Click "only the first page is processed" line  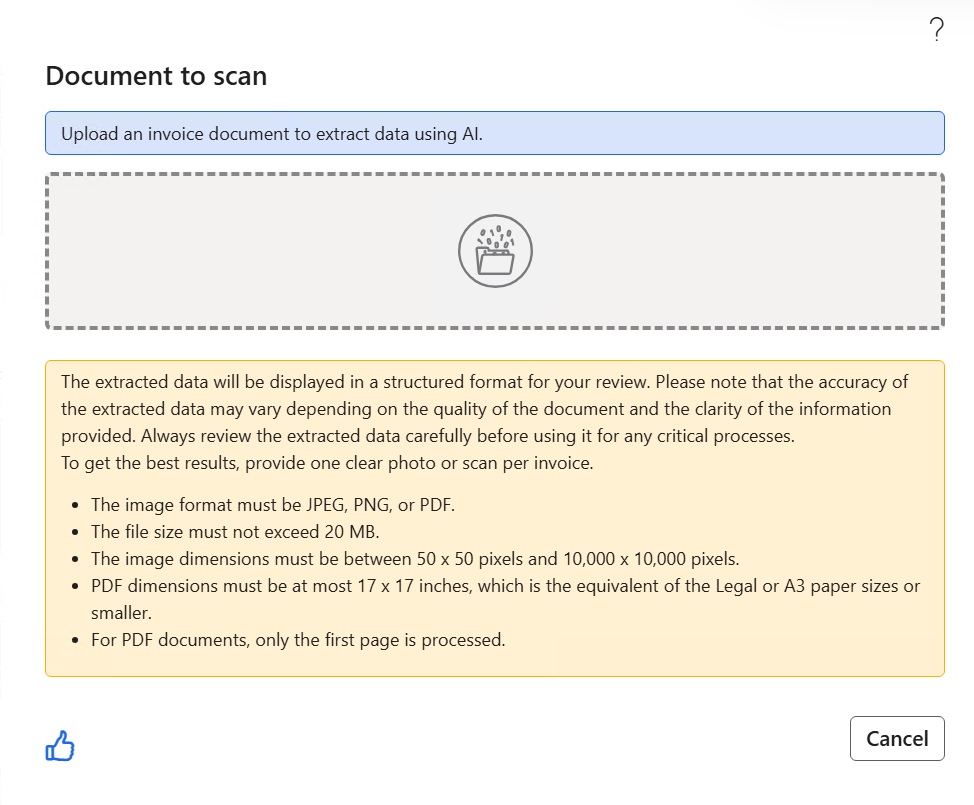click(x=298, y=640)
